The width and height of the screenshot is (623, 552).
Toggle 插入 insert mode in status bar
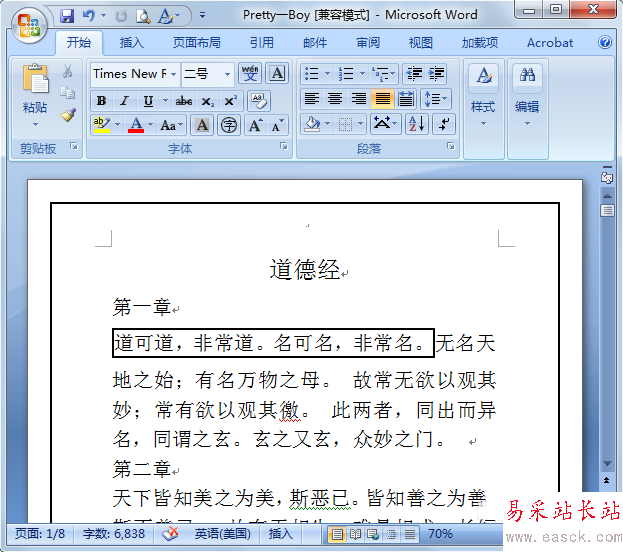281,534
